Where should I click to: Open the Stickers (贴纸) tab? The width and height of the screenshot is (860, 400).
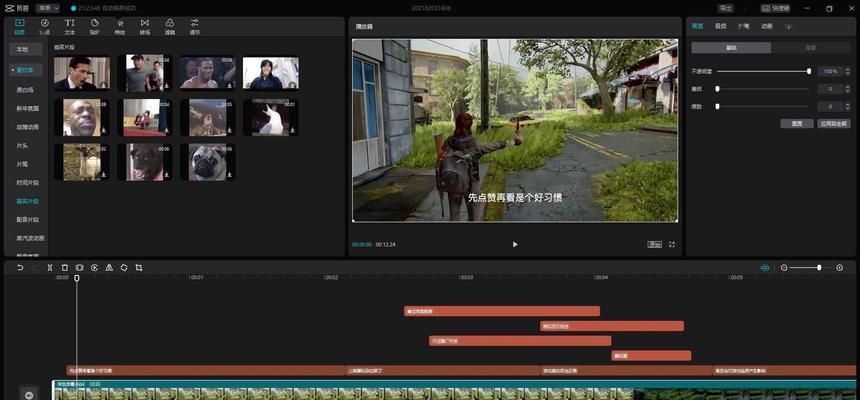(95, 26)
